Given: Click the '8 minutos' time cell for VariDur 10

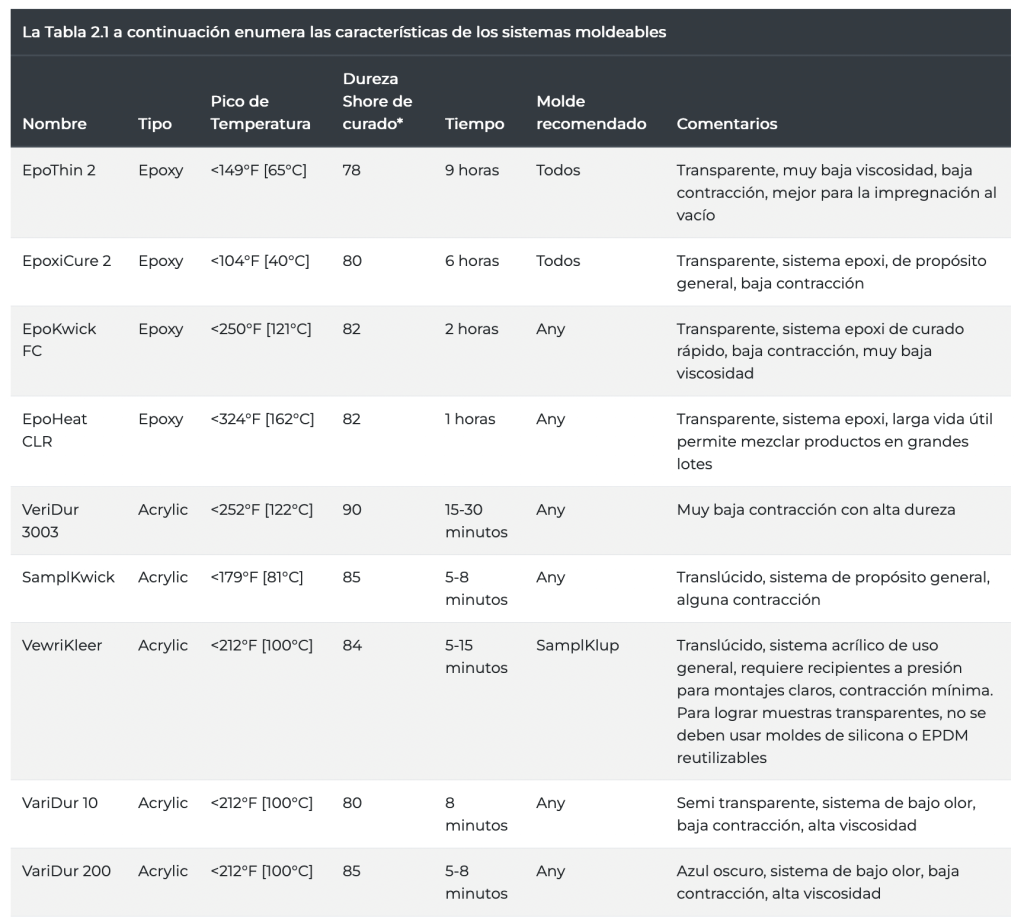Looking at the screenshot, I should pyautogui.click(x=476, y=814).
